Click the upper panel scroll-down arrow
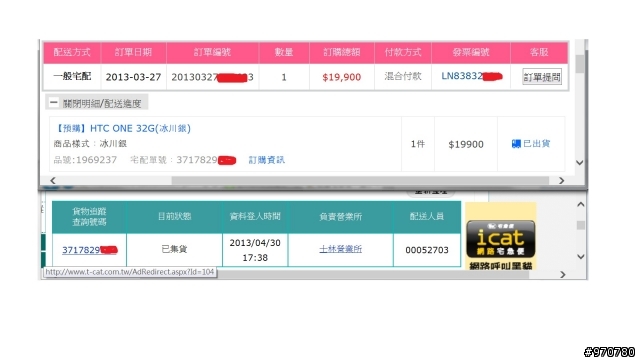Image resolution: width=640 pixels, height=360 pixels. click(579, 162)
